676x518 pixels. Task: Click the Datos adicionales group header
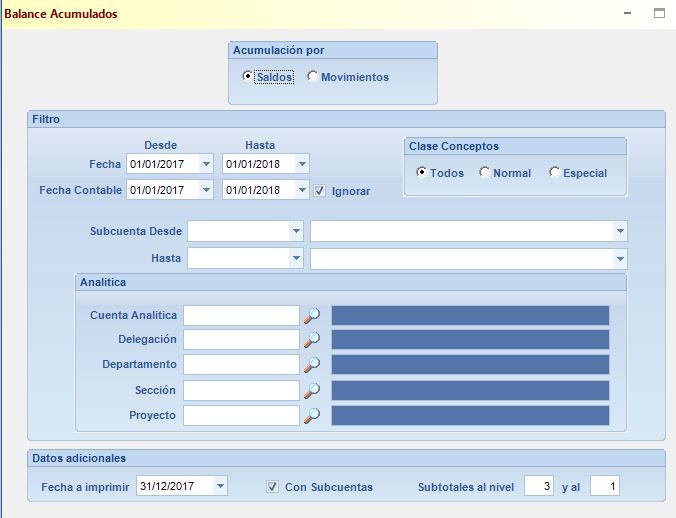346,458
